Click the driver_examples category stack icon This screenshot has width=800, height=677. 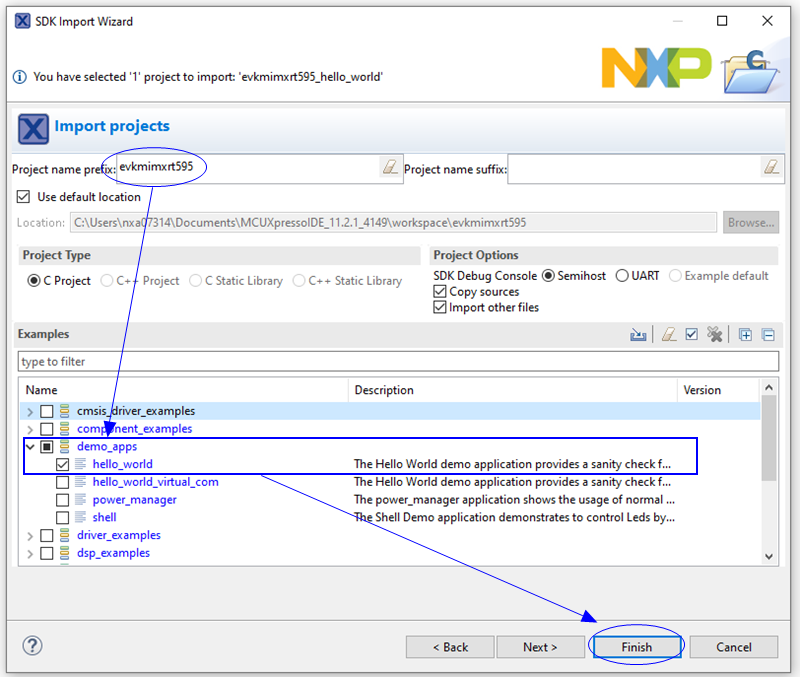point(64,535)
